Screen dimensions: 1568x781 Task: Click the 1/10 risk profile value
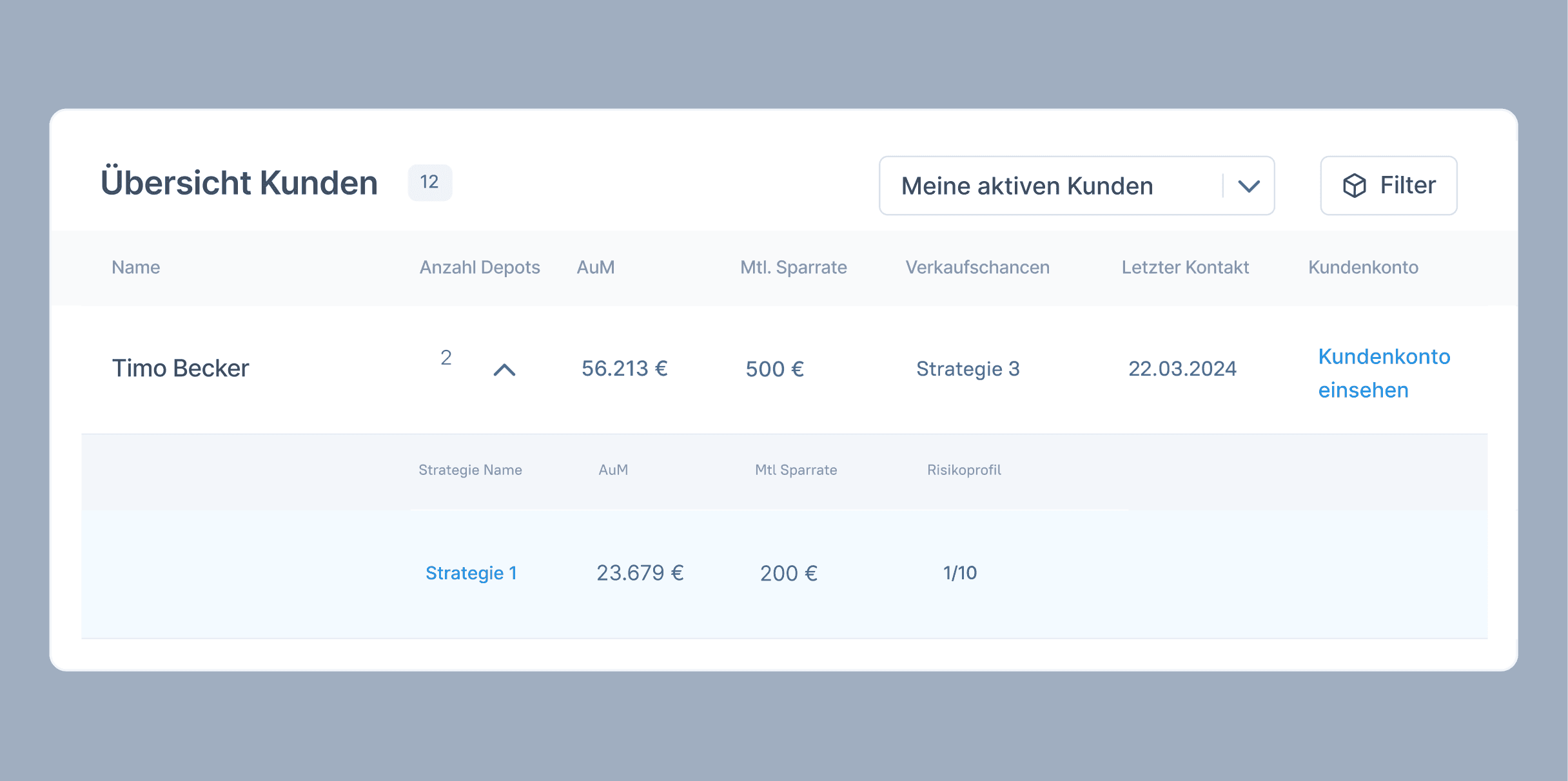pyautogui.click(x=959, y=573)
